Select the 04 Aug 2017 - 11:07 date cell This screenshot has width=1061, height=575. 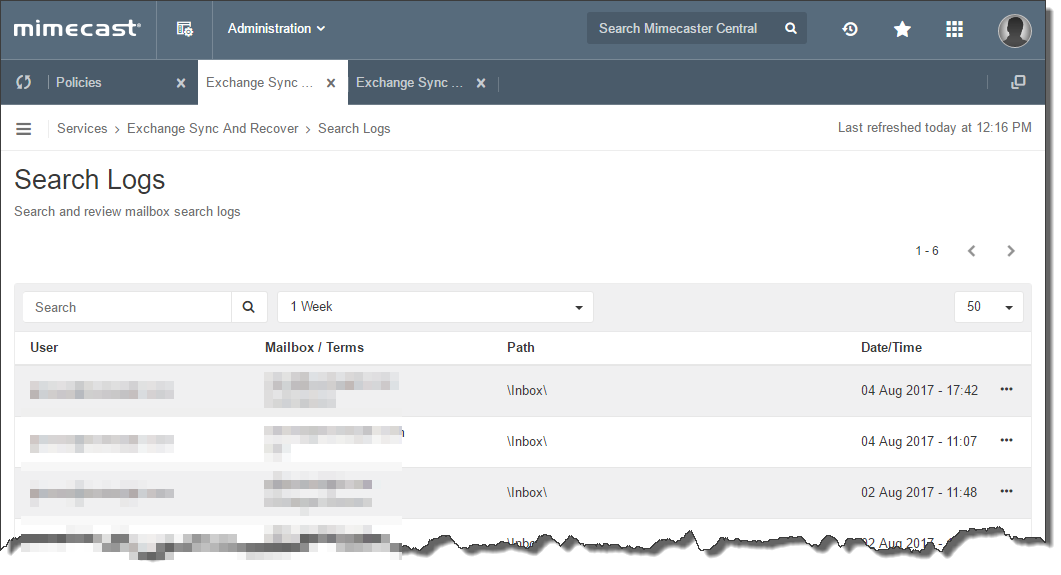tap(919, 442)
